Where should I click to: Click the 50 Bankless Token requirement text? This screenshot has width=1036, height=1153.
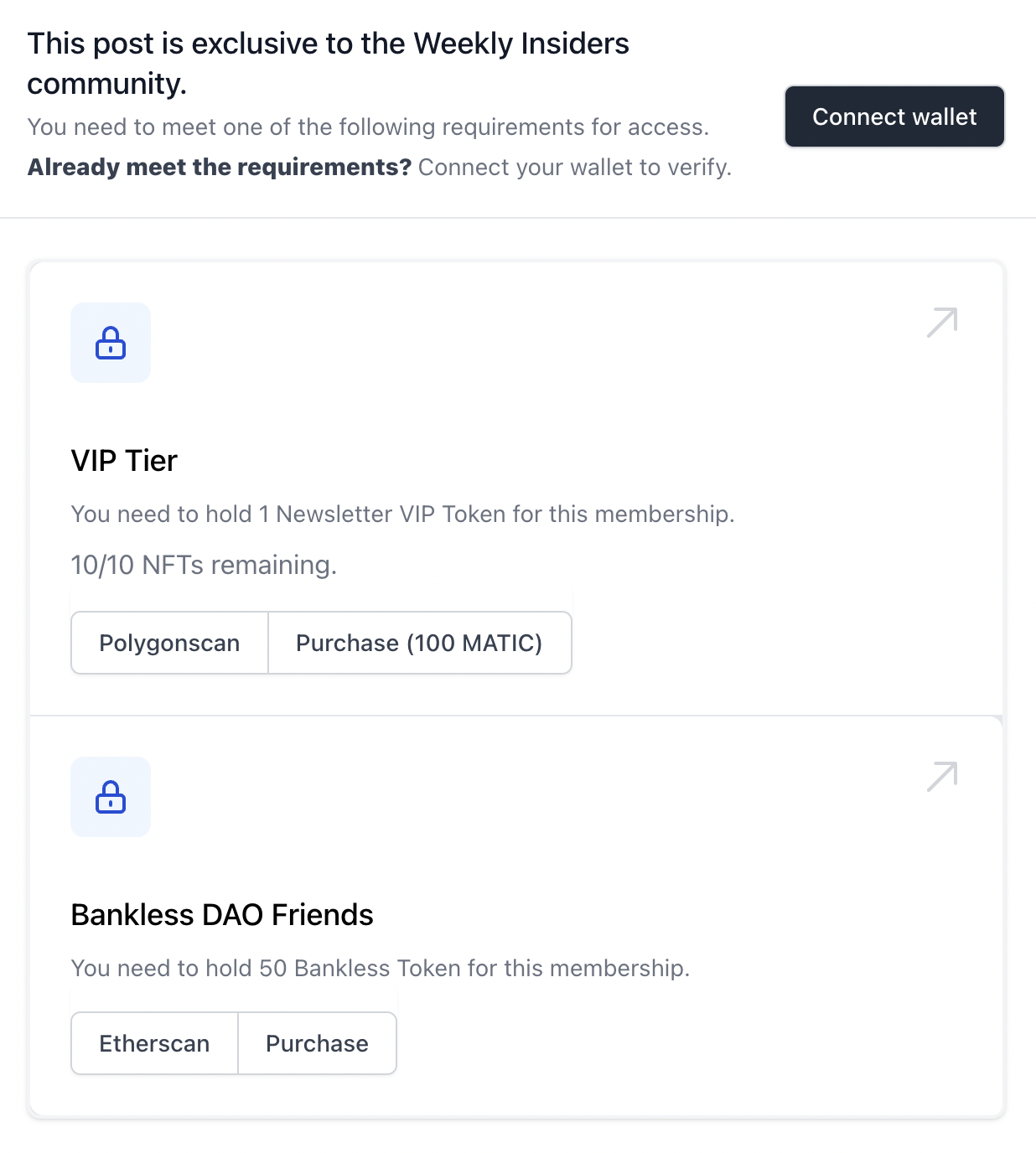(x=380, y=969)
